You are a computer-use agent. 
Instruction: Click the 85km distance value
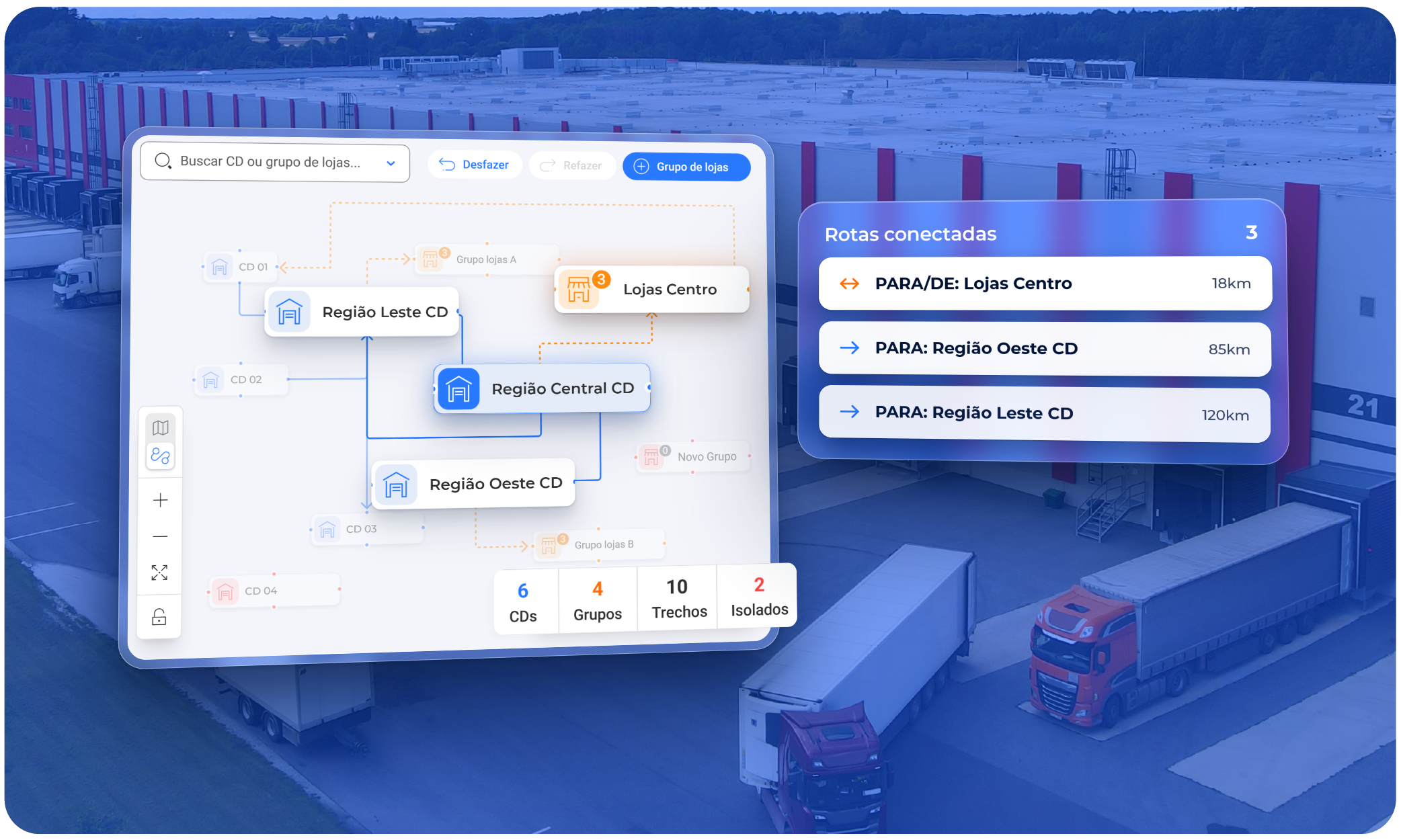pos(1229,349)
